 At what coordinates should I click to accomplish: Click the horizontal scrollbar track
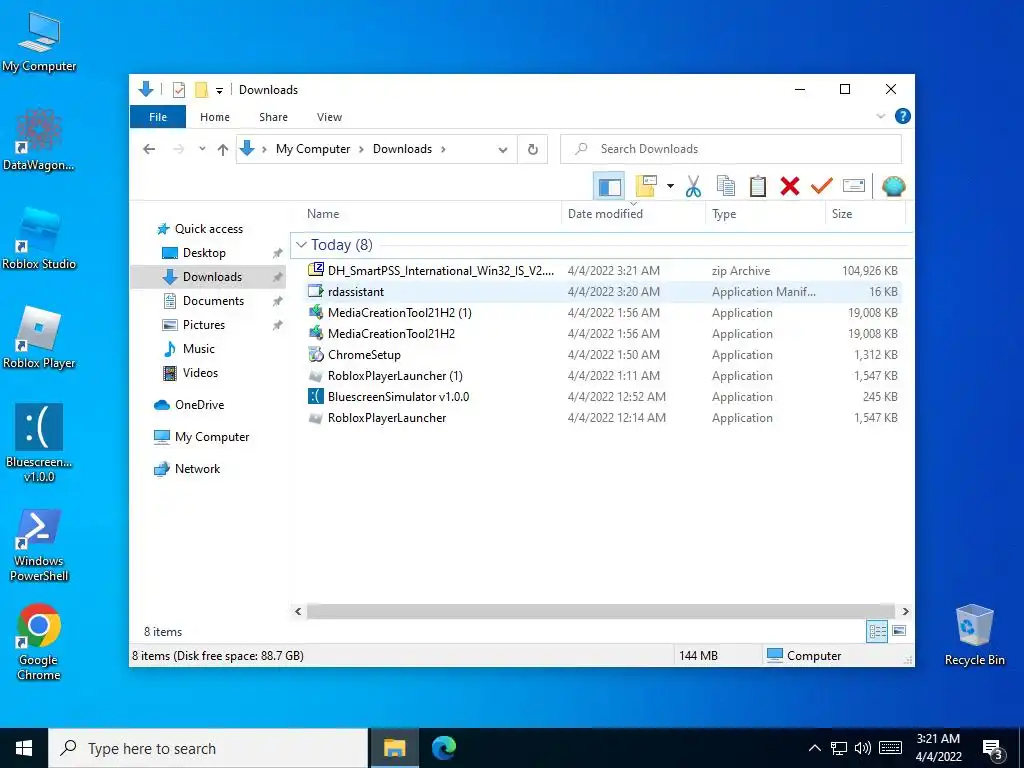click(x=601, y=611)
